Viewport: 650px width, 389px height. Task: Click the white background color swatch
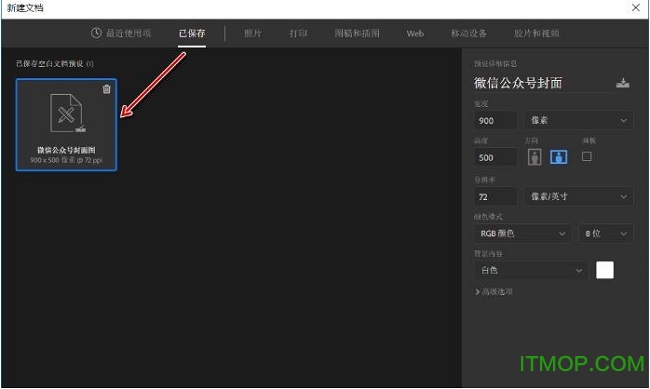pyautogui.click(x=605, y=270)
